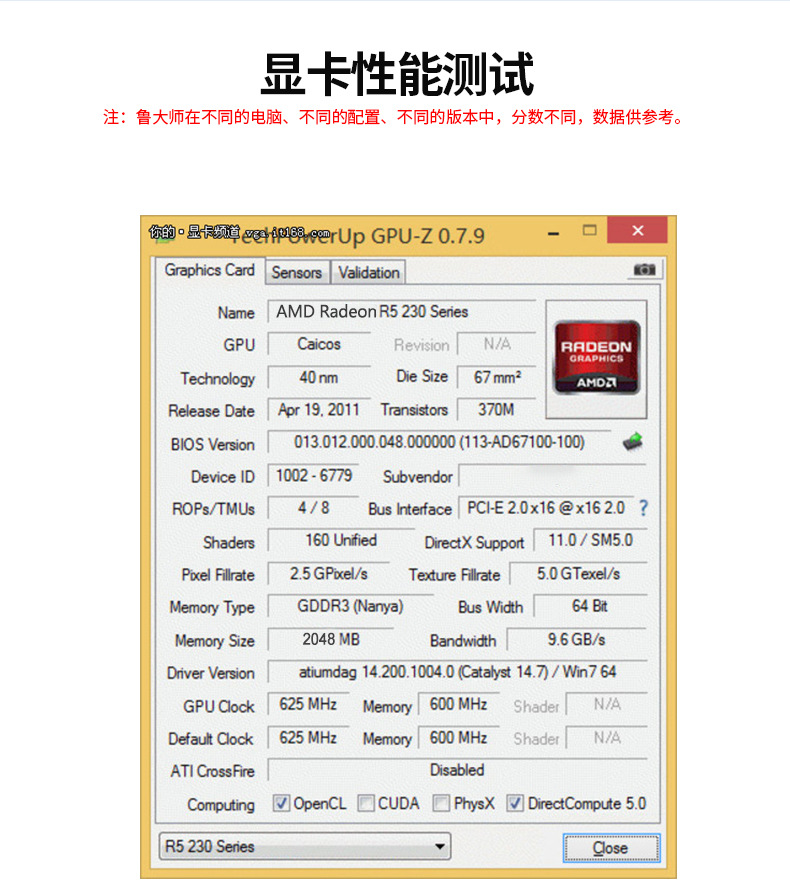Click the Revision field N/A

pyautogui.click(x=497, y=344)
